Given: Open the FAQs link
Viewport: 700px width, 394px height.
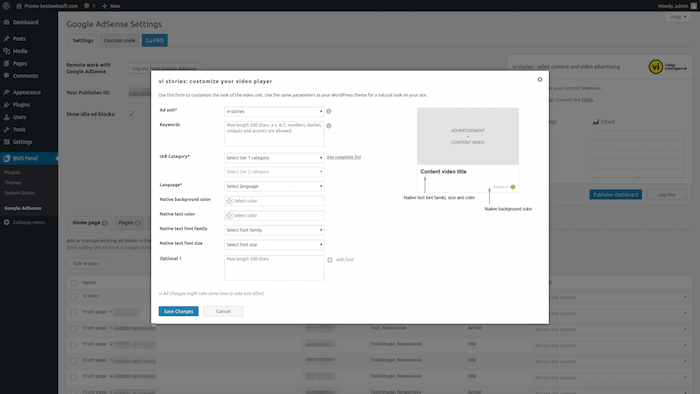Looking at the screenshot, I should 587,100.
